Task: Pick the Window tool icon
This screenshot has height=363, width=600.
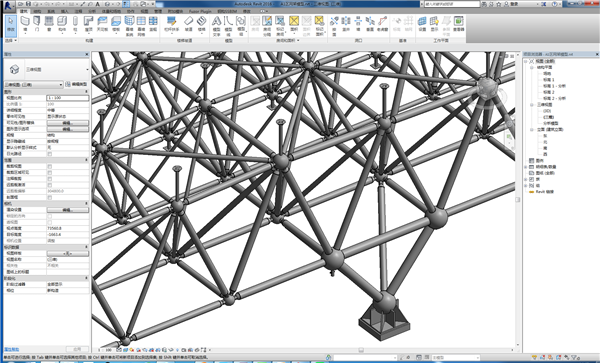Action: tap(49, 24)
